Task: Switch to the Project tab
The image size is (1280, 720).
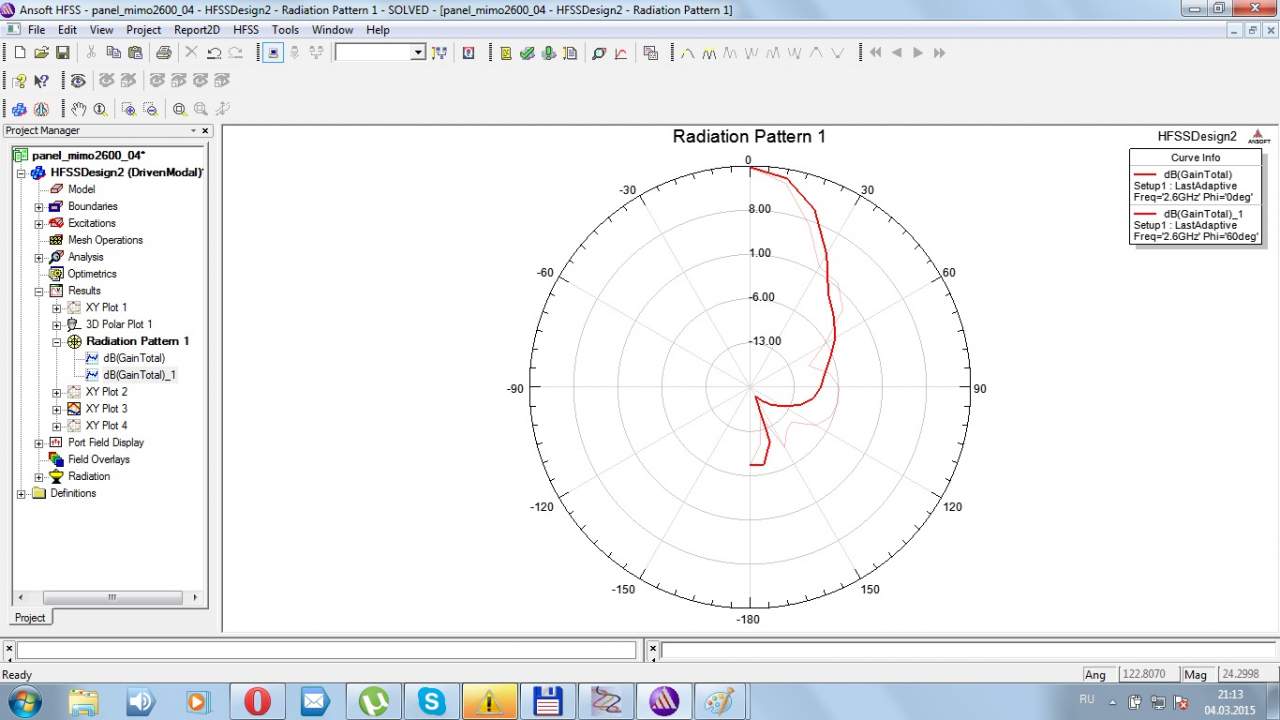Action: tap(30, 618)
